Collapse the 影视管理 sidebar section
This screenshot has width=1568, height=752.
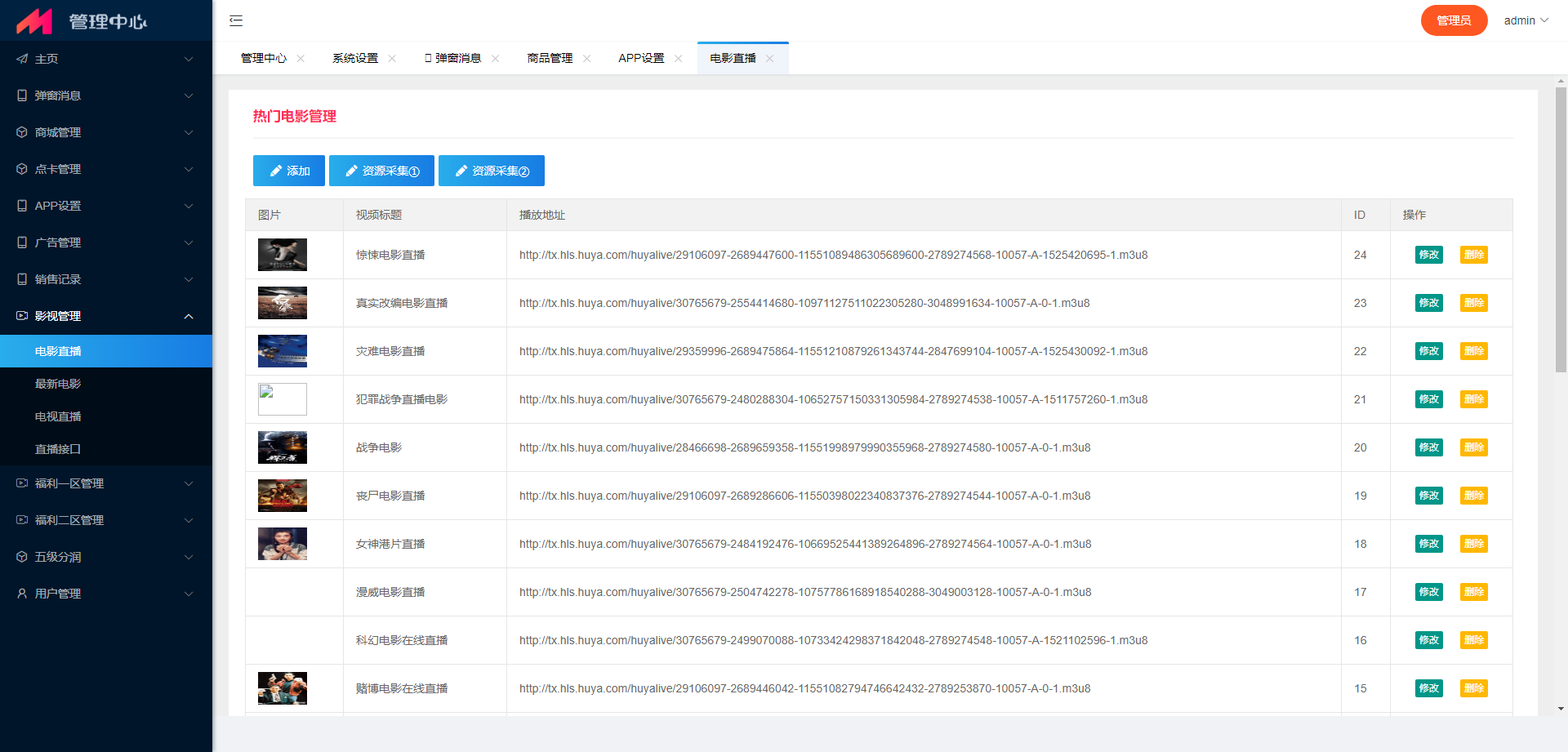106,316
